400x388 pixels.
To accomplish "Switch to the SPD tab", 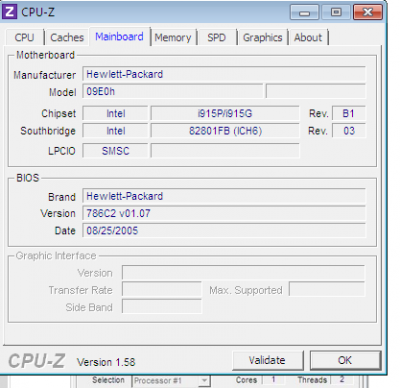I will tap(217, 37).
